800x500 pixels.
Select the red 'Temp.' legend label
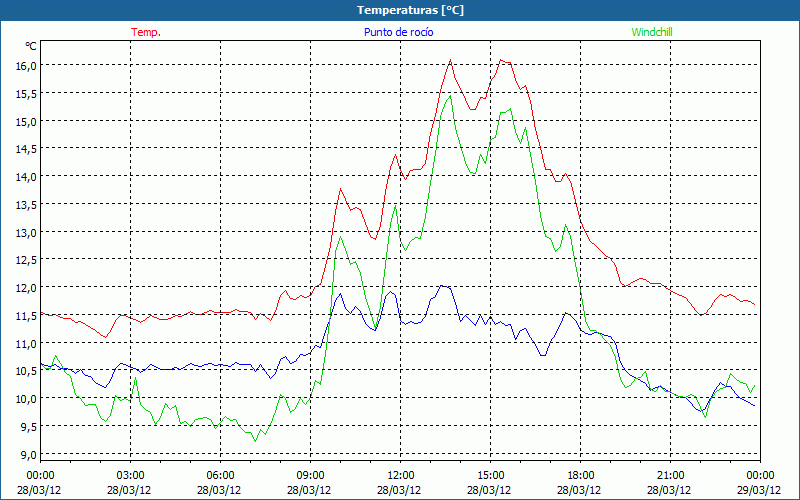click(x=146, y=32)
